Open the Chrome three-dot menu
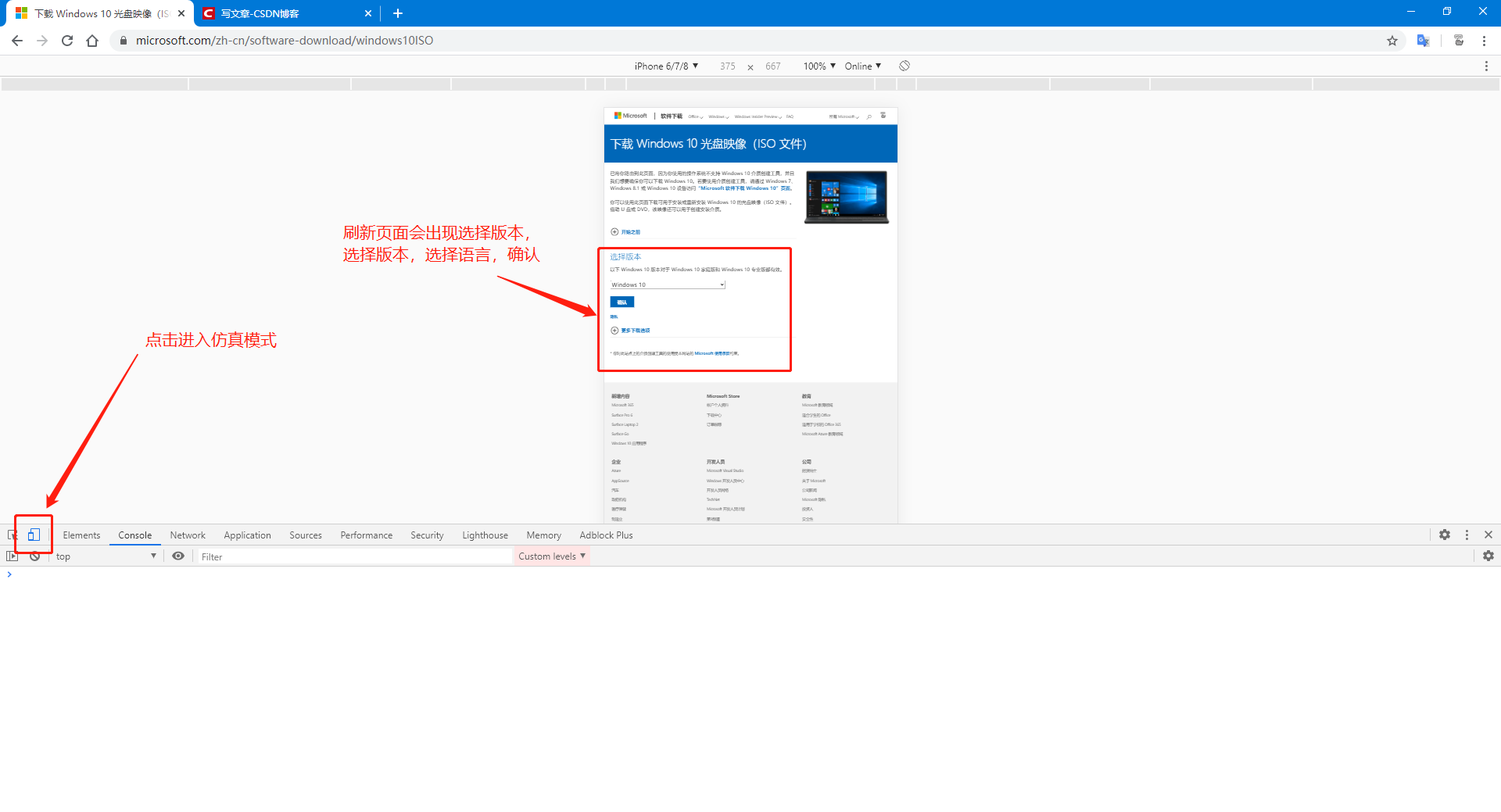This screenshot has width=1501, height=812. (1484, 41)
